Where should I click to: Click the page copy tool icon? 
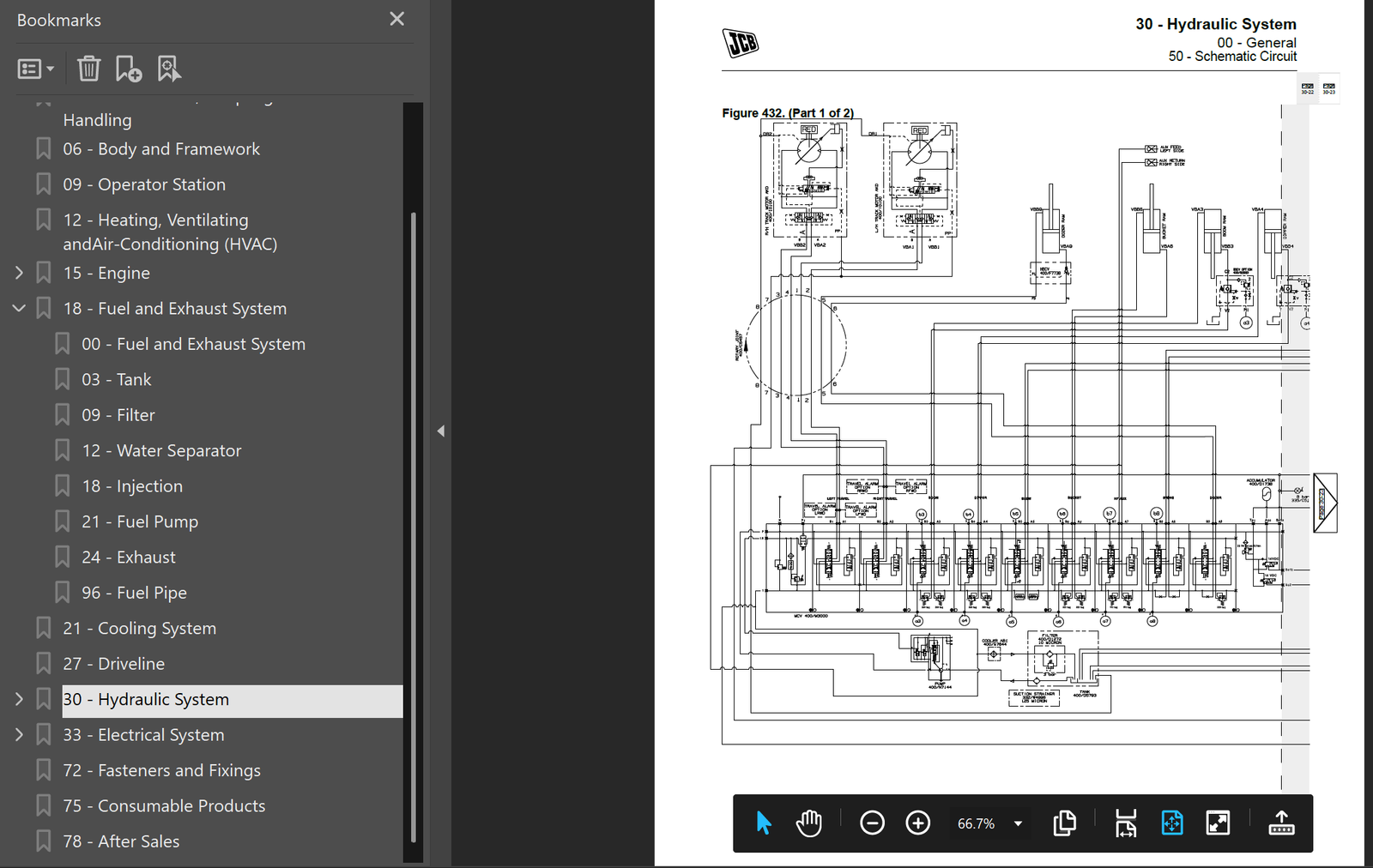coord(1064,823)
